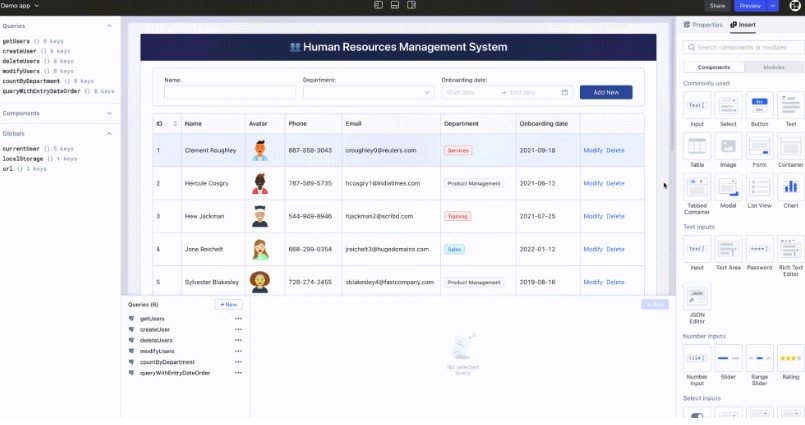Click the Preview button
805x425 pixels.
(750, 6)
